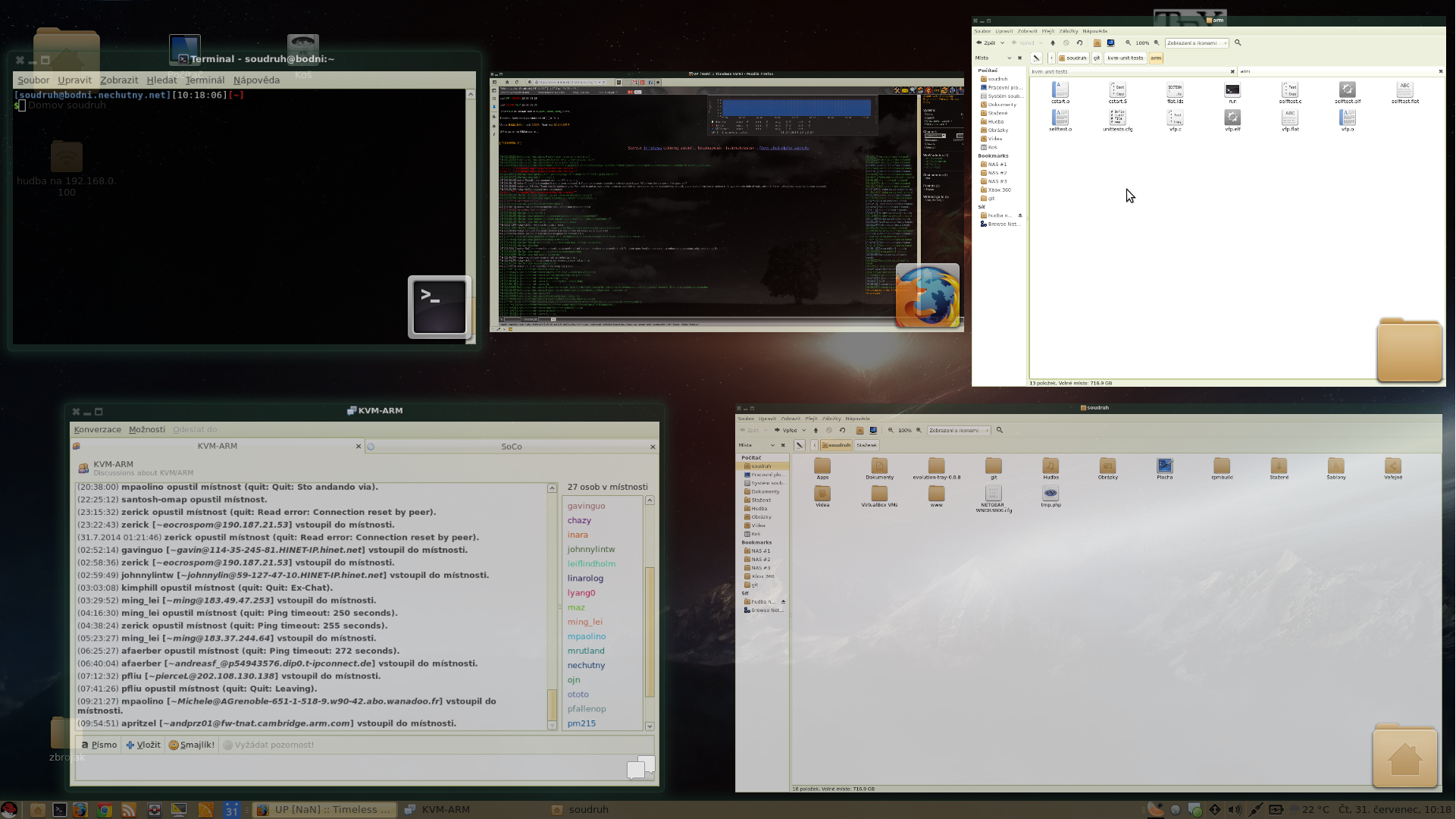Screen dimensions: 1456x819
Task: Click KVM-ARM taskbar button
Action: point(438,809)
